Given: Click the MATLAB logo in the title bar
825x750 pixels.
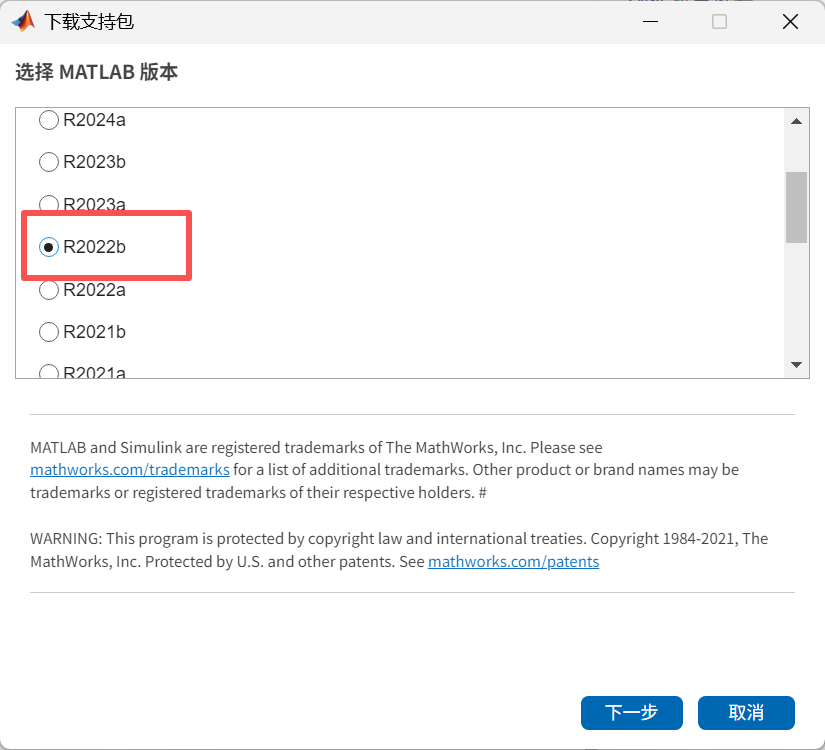Looking at the screenshot, I should click(23, 22).
